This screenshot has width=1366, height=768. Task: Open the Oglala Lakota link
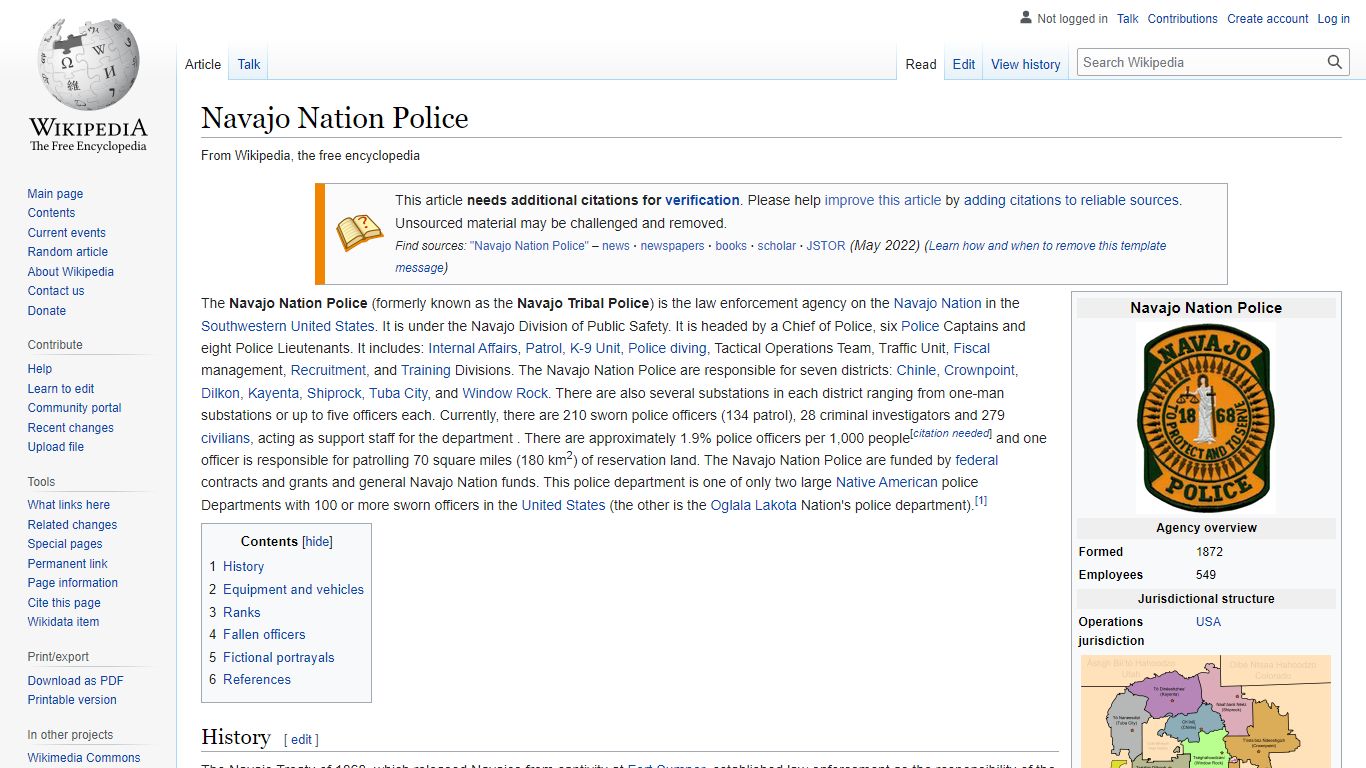coord(754,505)
